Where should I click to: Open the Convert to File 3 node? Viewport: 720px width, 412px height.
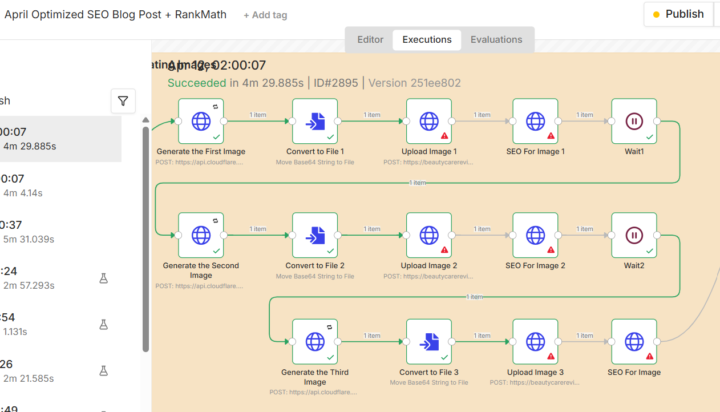pyautogui.click(x=428, y=342)
